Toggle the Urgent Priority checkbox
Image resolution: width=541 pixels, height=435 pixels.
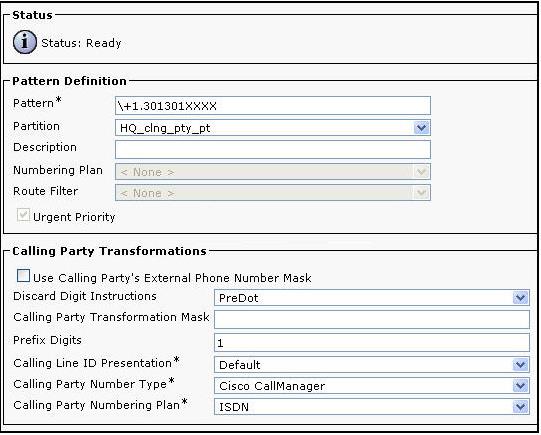(x=23, y=215)
